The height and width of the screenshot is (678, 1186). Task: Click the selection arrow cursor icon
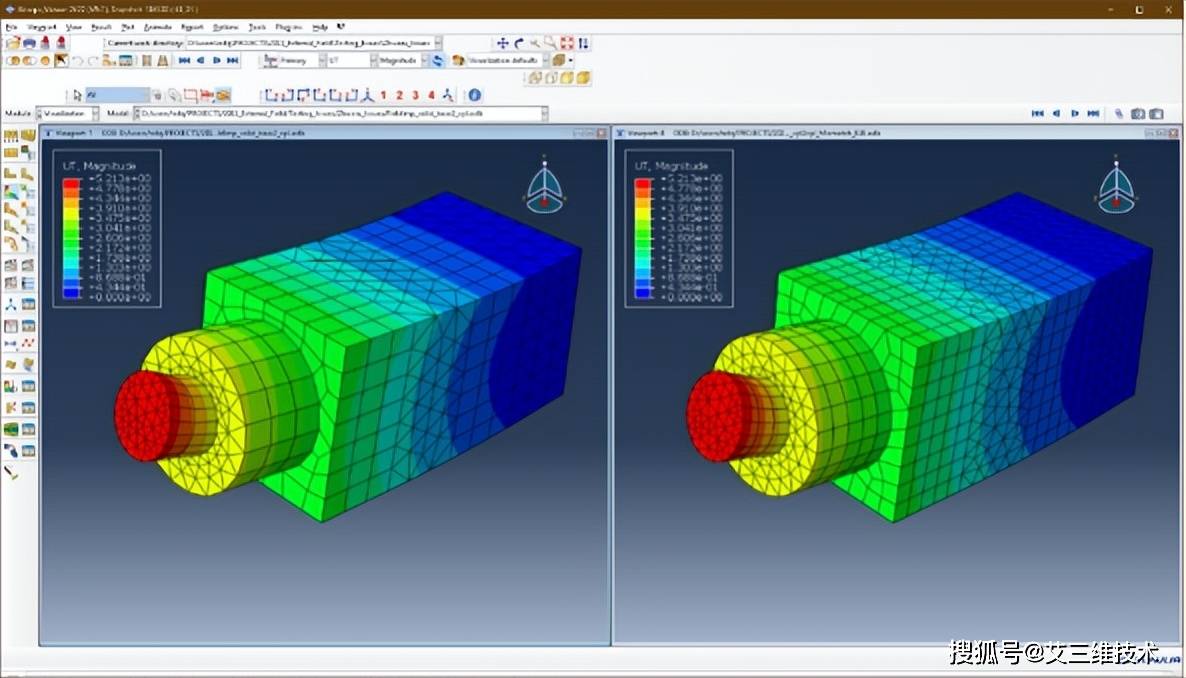click(x=76, y=95)
